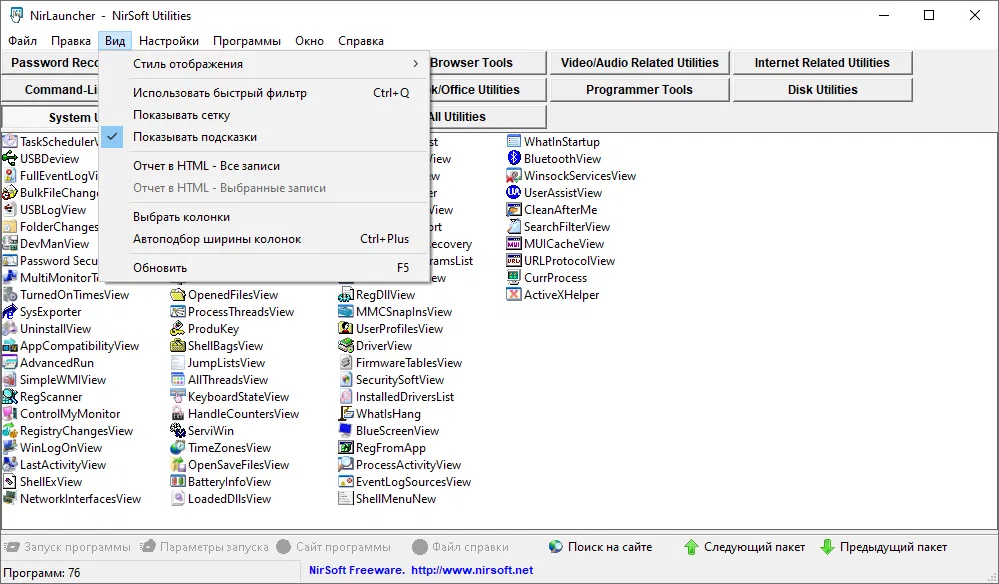Select the InstalledDriversList entry
Image resolution: width=999 pixels, height=584 pixels.
click(x=396, y=397)
